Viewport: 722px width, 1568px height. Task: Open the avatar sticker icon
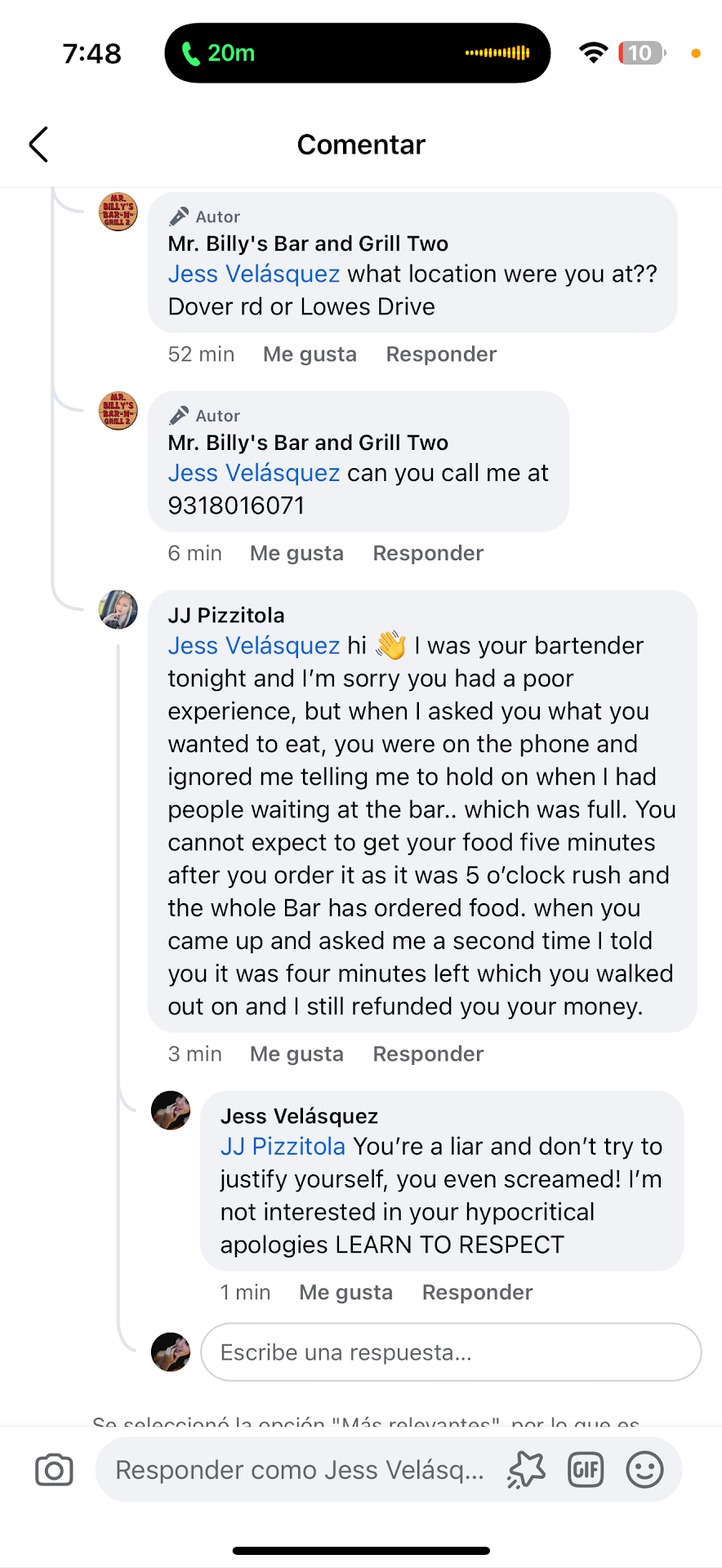526,1470
